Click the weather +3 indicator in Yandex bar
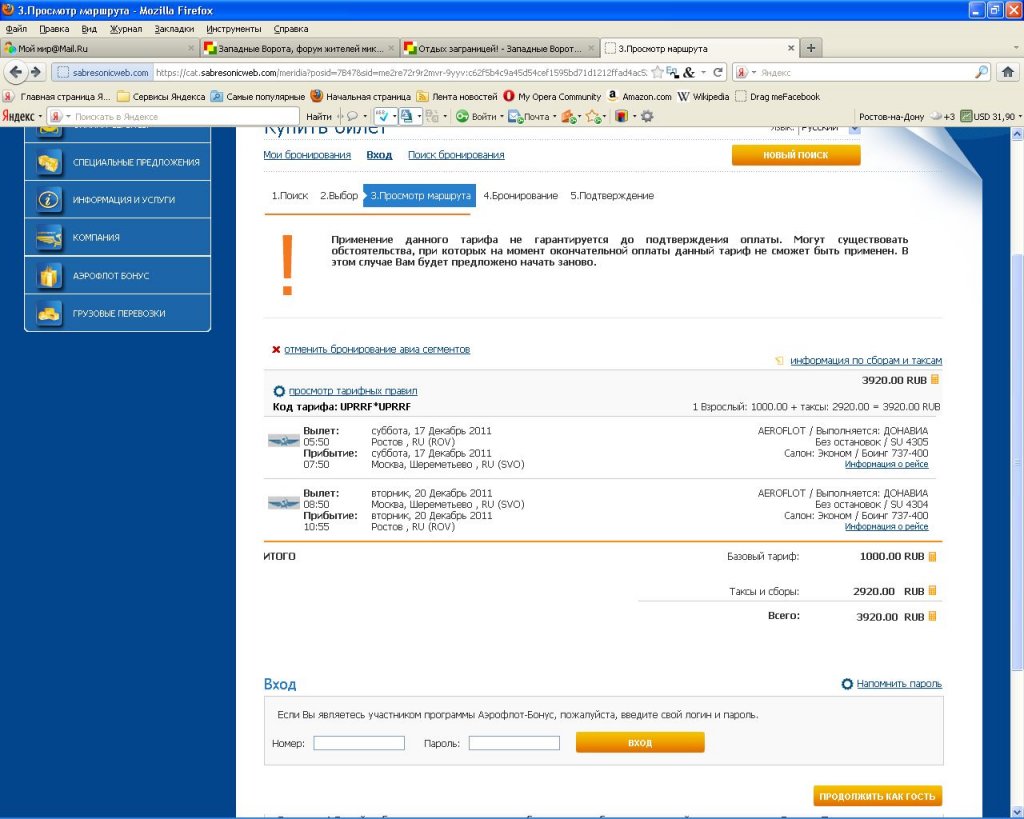This screenshot has width=1024, height=819. click(x=941, y=116)
